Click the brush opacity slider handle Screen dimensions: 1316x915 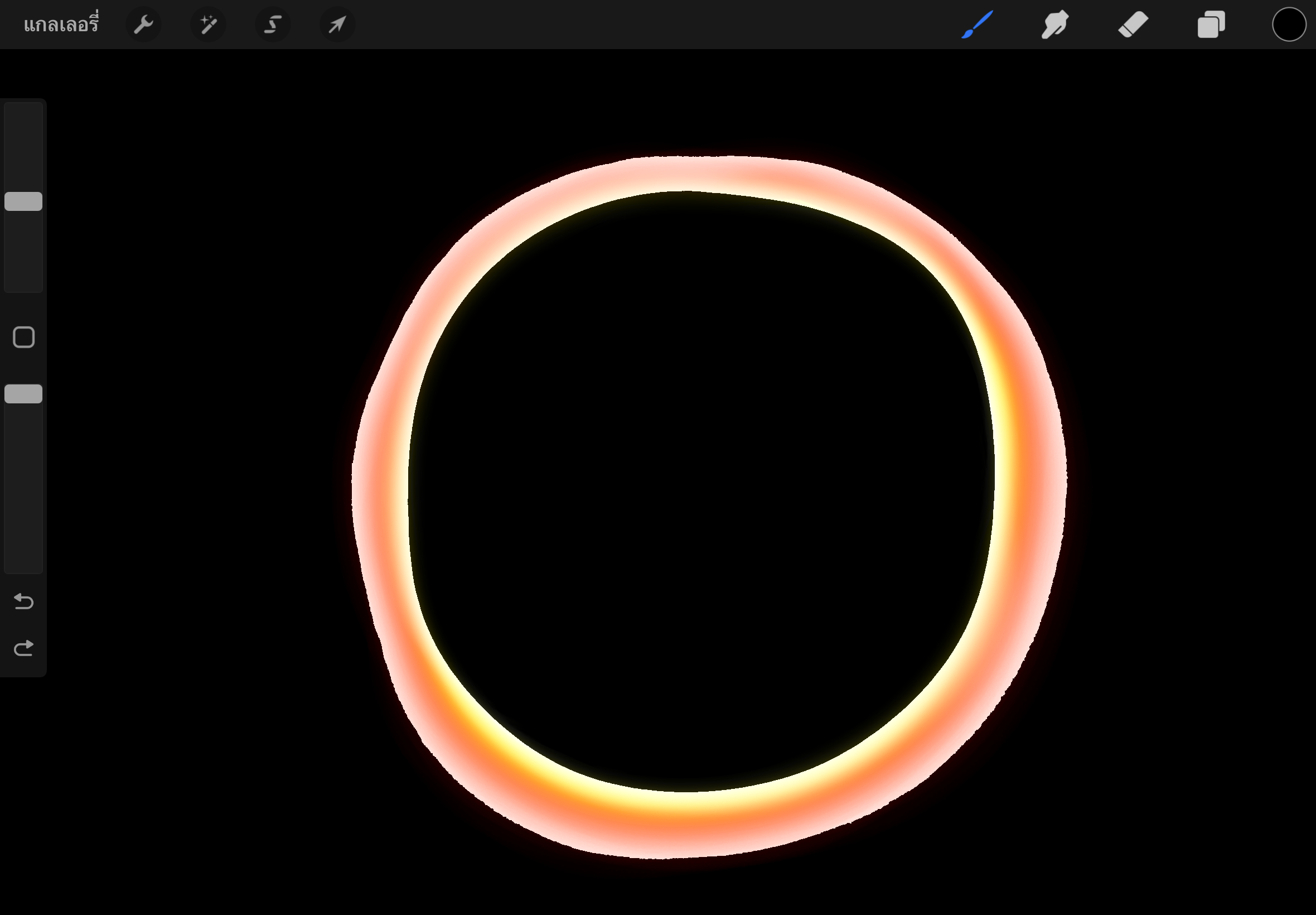(23, 394)
